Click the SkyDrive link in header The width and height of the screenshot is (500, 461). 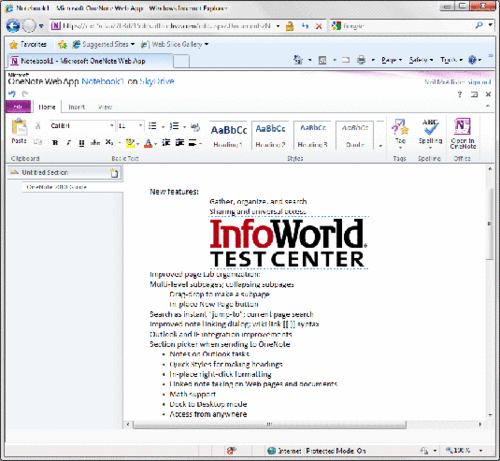pos(157,81)
